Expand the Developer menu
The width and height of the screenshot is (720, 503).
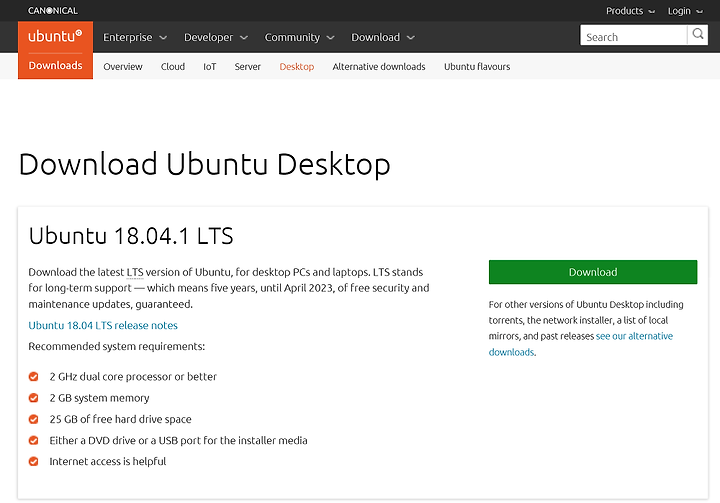(216, 37)
